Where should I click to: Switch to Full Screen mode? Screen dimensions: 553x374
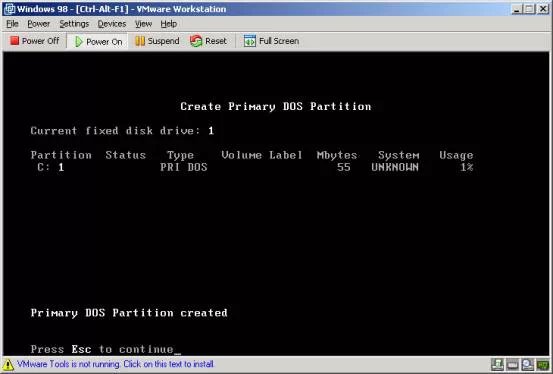[x=271, y=41]
